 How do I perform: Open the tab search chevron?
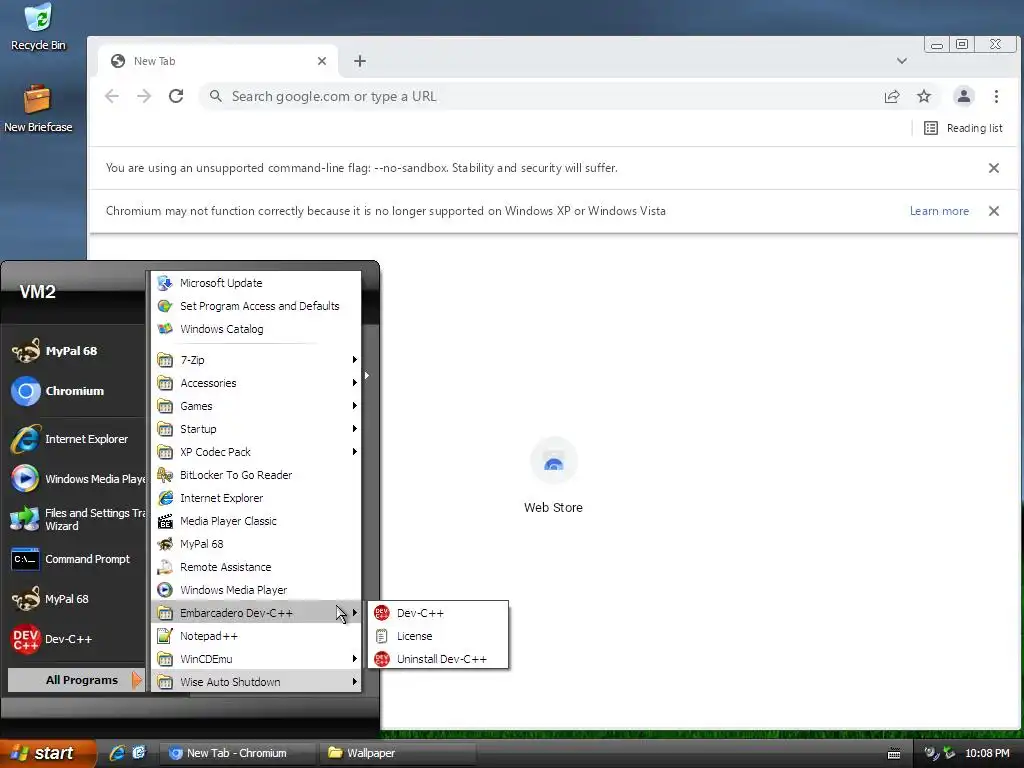(x=902, y=61)
